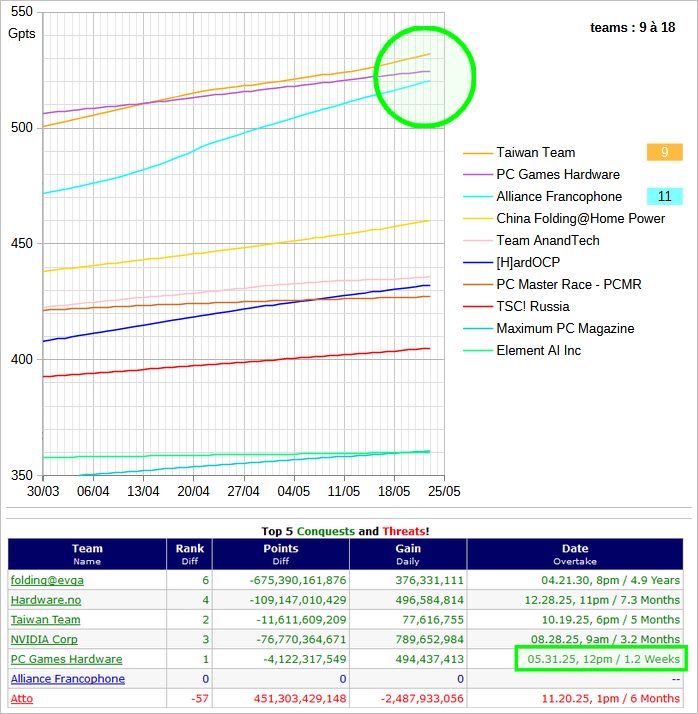Open the Hardware.no team link
The width and height of the screenshot is (698, 714).
pos(46,600)
